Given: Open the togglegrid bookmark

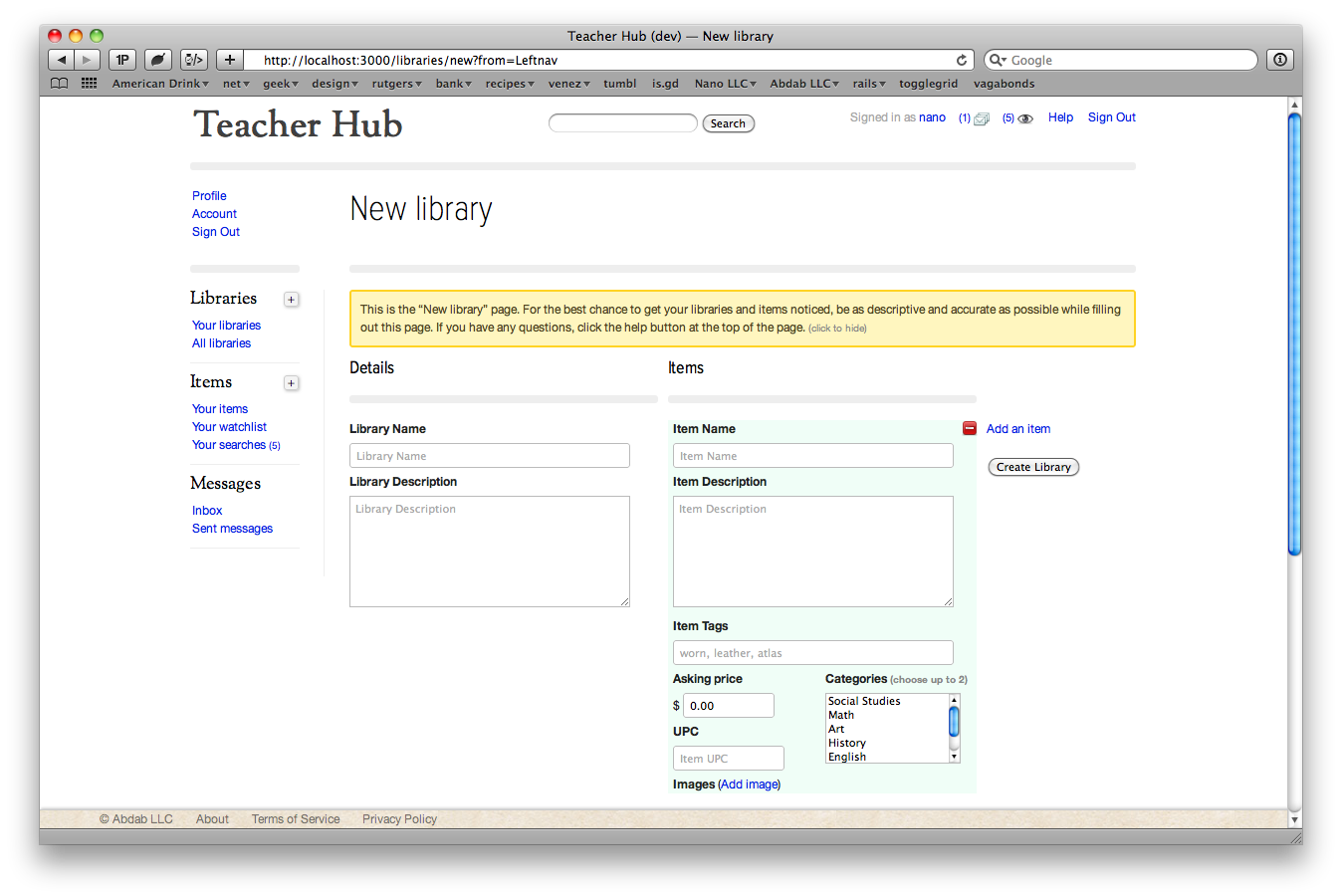Looking at the screenshot, I should (928, 84).
